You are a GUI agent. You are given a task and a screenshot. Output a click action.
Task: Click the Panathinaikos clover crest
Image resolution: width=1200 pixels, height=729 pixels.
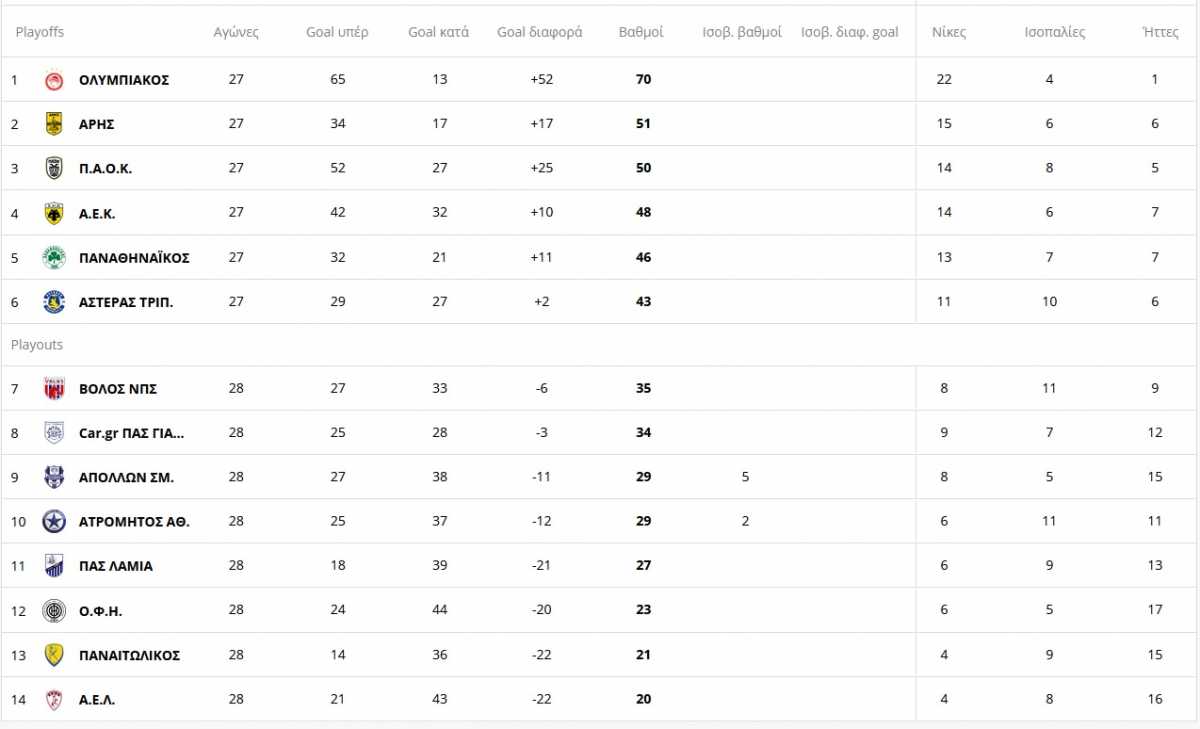point(54,257)
